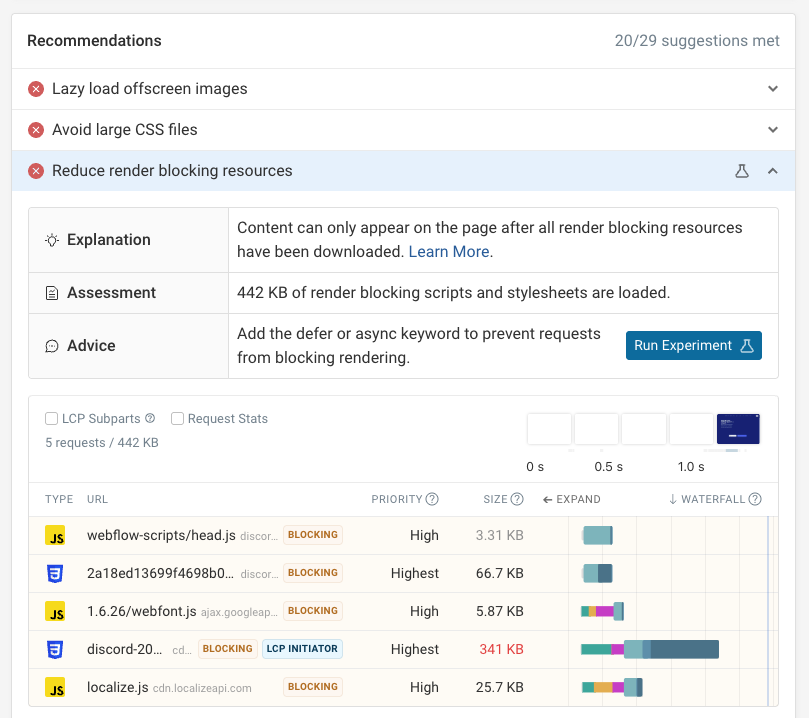Select the last filmstrip thumbnail with dark page

738,429
